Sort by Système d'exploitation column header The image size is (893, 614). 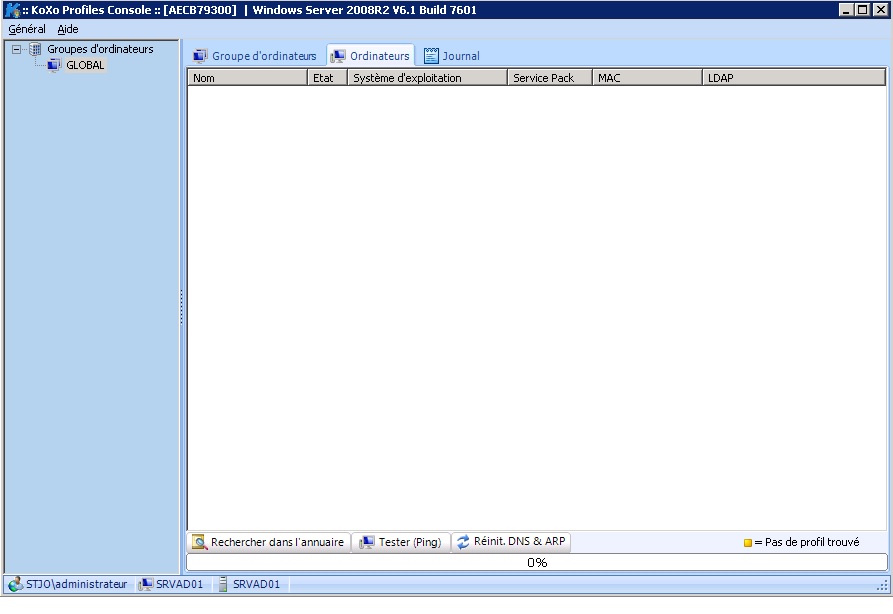tap(428, 78)
